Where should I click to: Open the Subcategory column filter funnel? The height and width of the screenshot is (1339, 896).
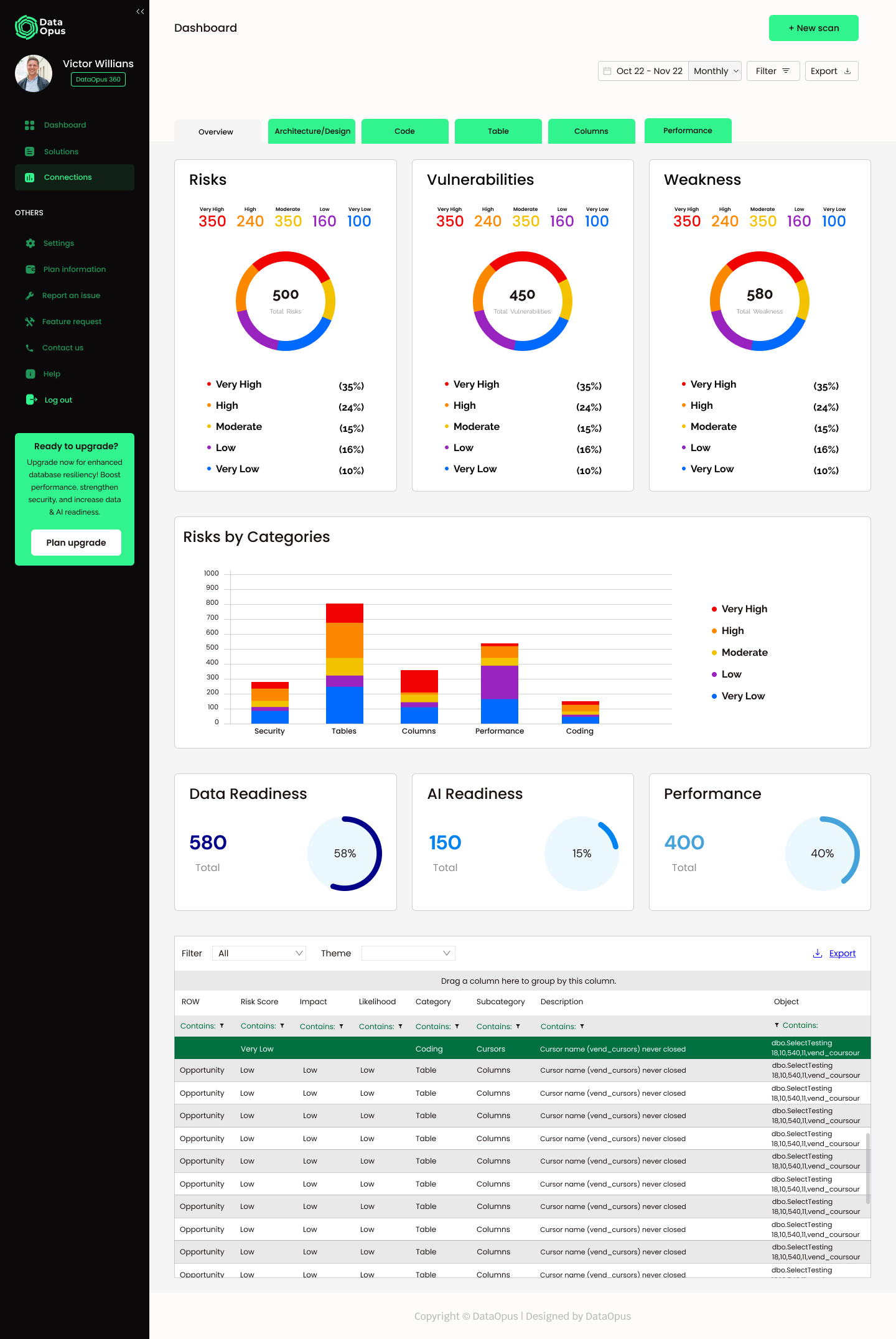coord(518,1027)
